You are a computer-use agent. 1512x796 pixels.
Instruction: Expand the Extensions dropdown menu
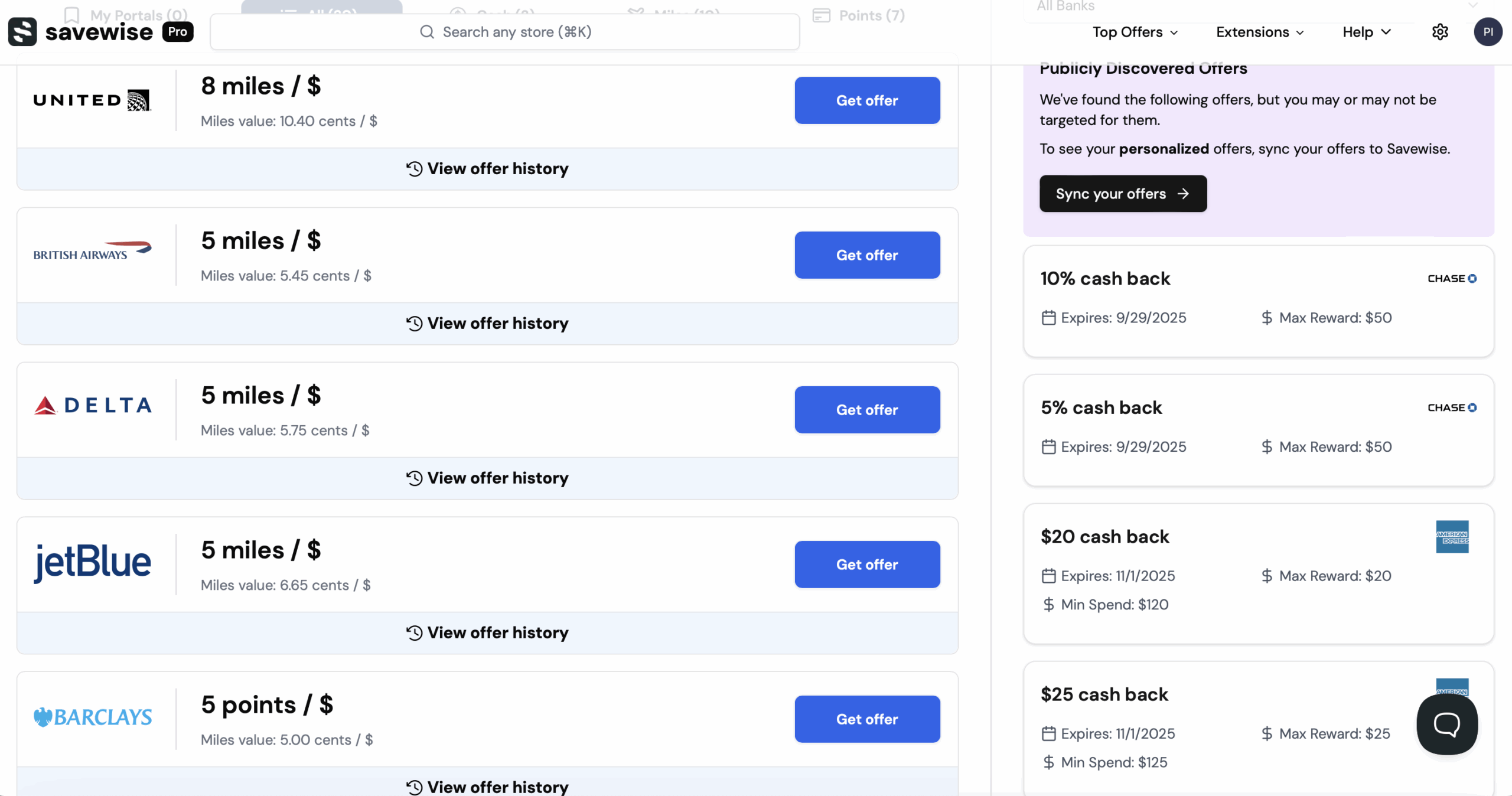point(1259,32)
